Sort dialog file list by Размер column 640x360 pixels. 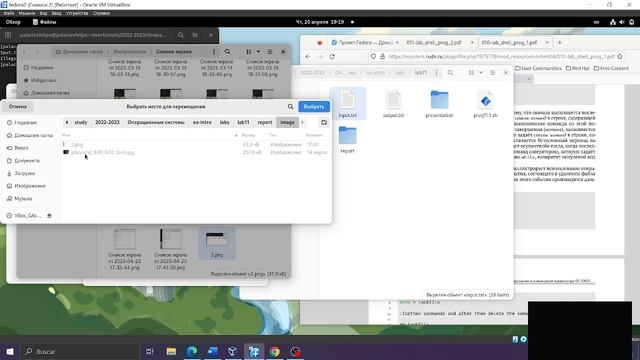[248, 135]
